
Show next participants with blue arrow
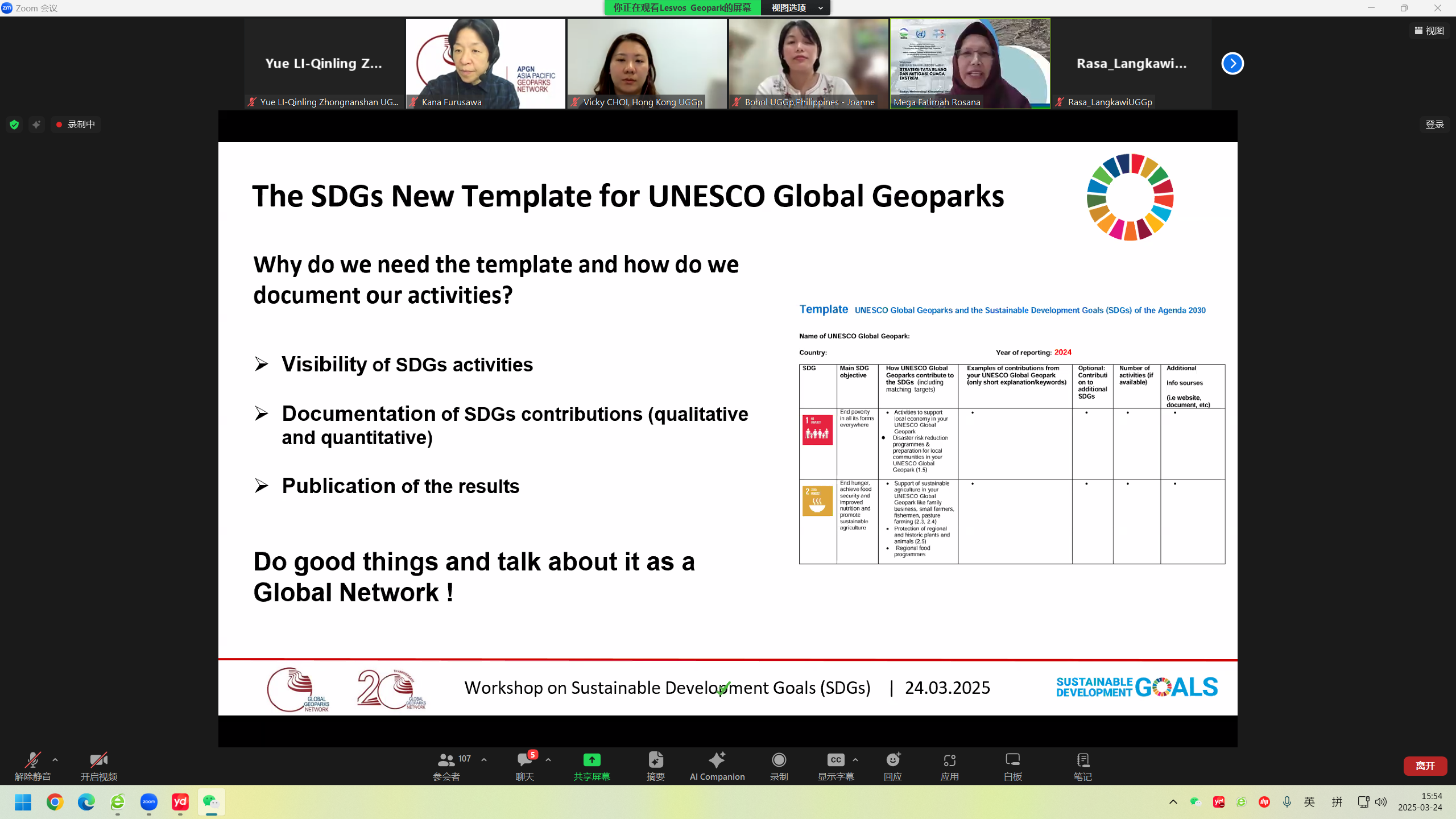[x=1232, y=63]
